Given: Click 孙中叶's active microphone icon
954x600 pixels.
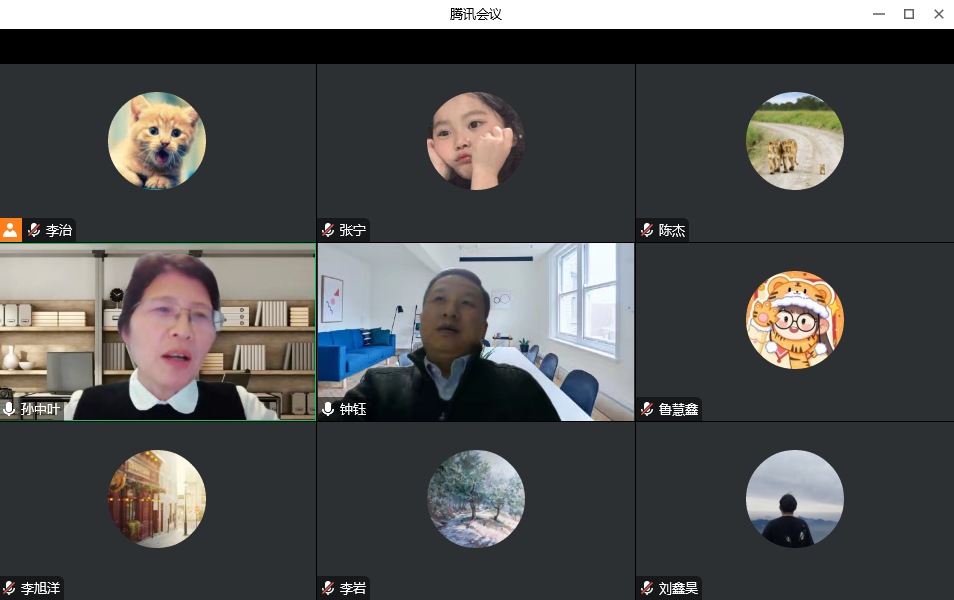Looking at the screenshot, I should 9,409.
